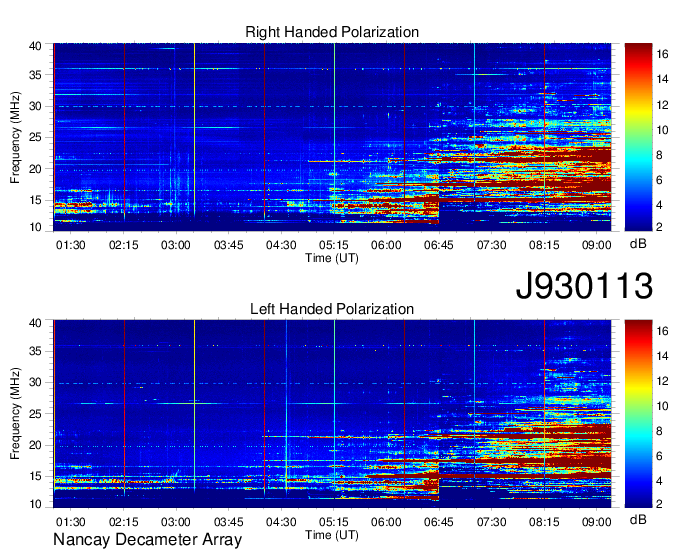Click the 16 dB label on top color bar

tap(662, 54)
